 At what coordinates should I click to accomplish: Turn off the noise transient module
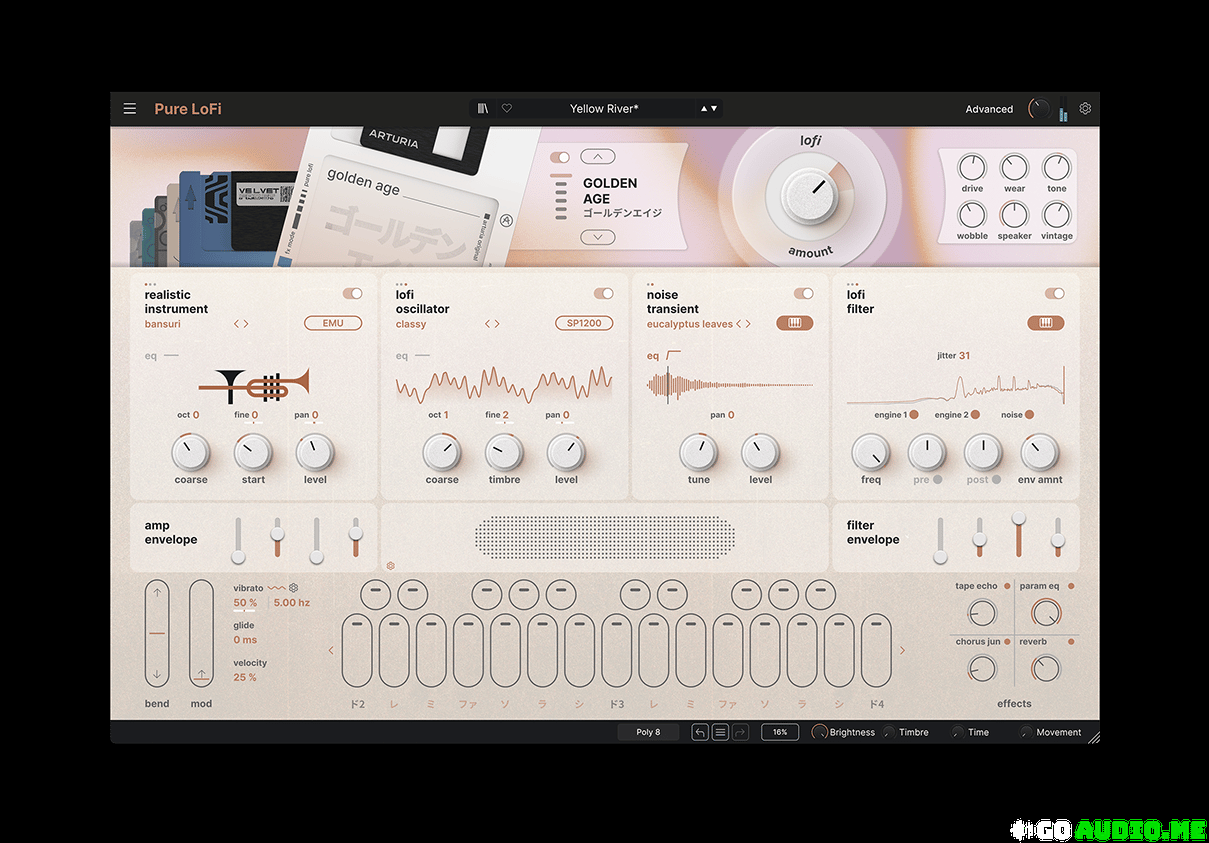click(804, 293)
